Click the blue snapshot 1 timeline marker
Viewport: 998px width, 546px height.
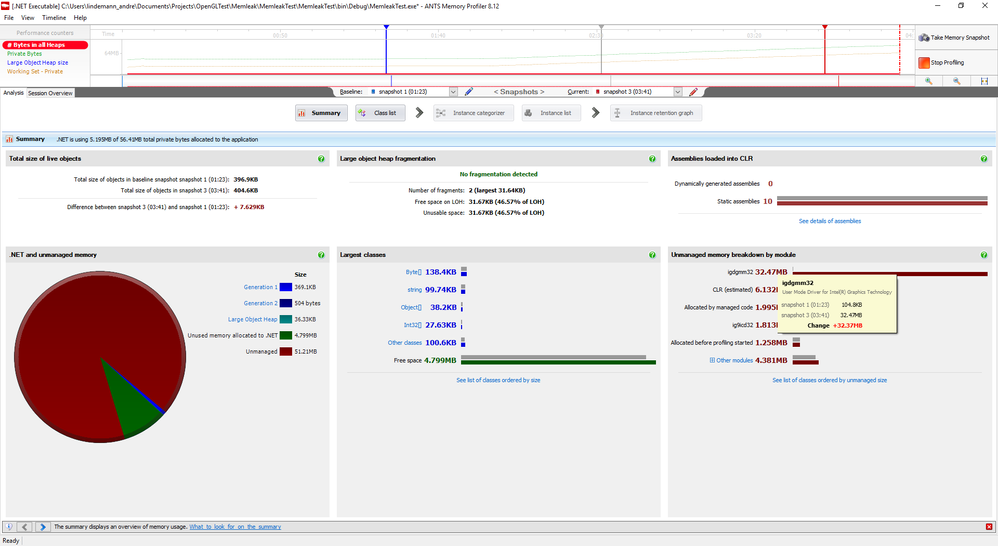[386, 27]
